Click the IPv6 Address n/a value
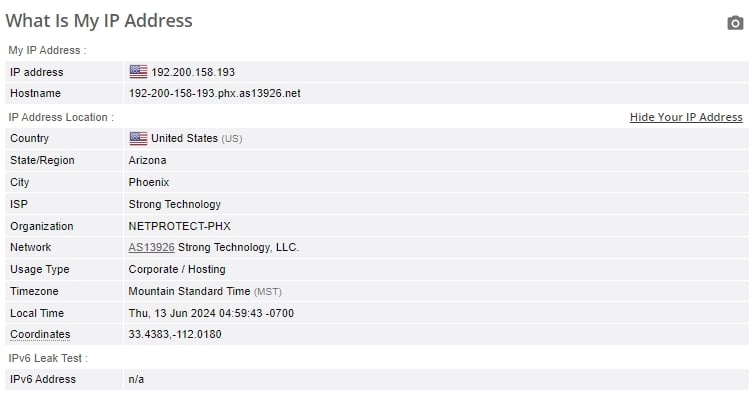This screenshot has width=756, height=397. pyautogui.click(x=136, y=379)
